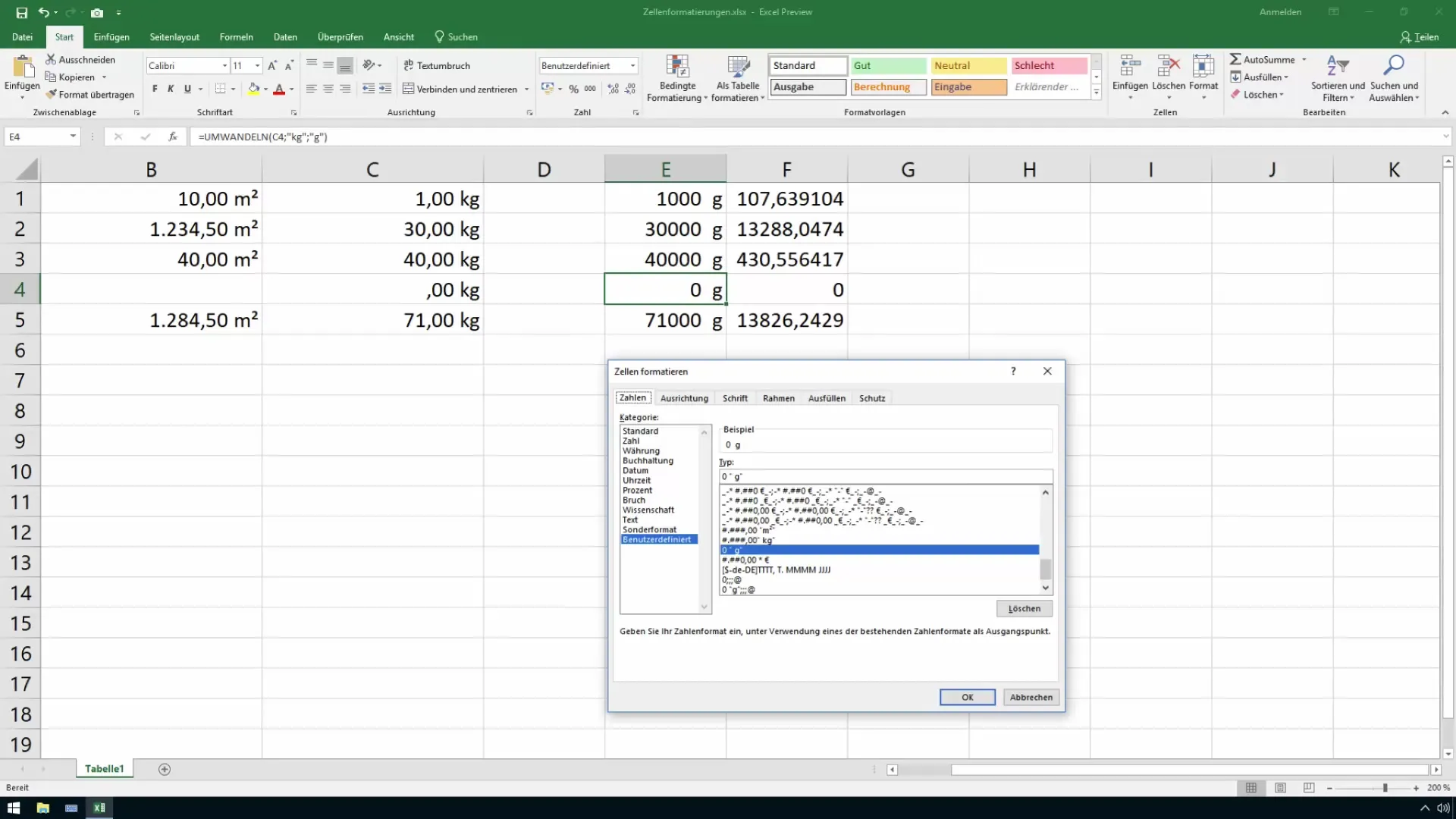1456x819 pixels.
Task: Open the font size dropdown
Action: pos(258,66)
